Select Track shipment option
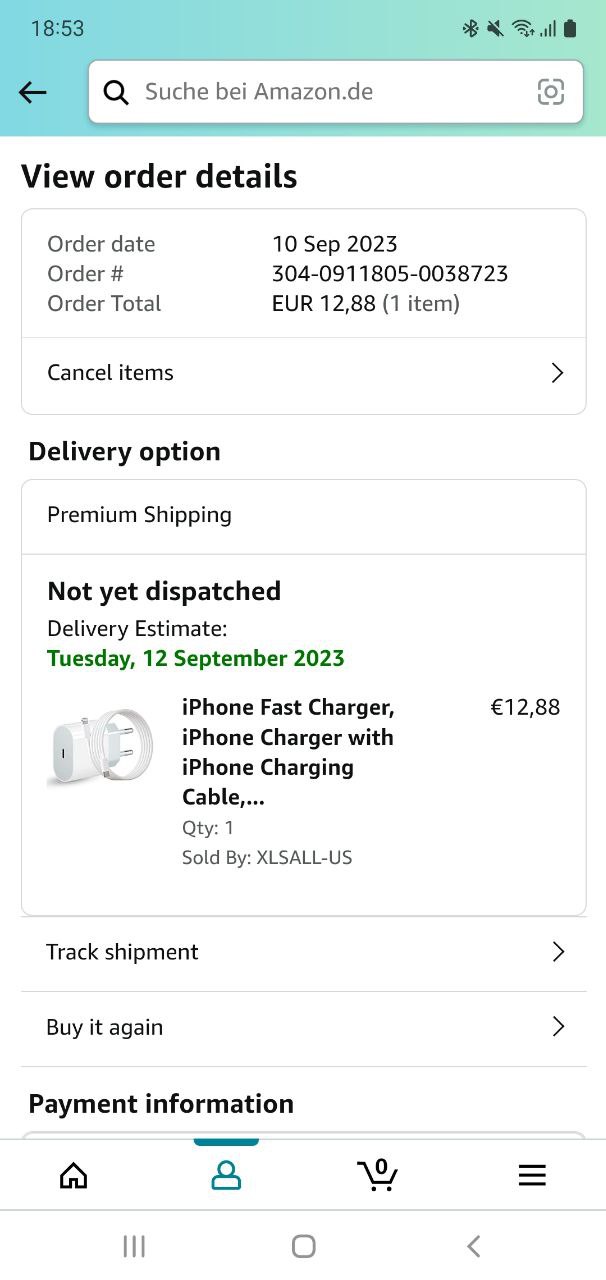The image size is (606, 1280). pos(122,952)
